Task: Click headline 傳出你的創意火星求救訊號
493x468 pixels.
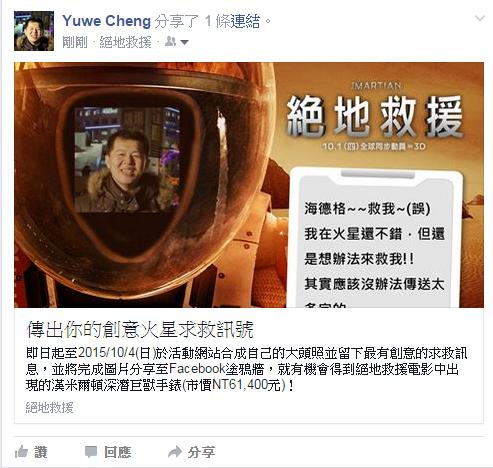Action: click(x=140, y=329)
